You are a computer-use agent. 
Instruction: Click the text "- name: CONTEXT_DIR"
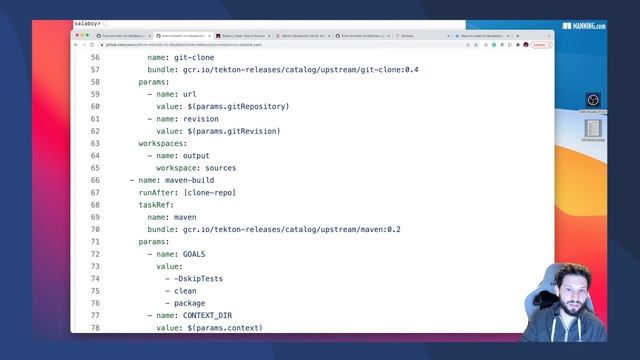coord(190,315)
